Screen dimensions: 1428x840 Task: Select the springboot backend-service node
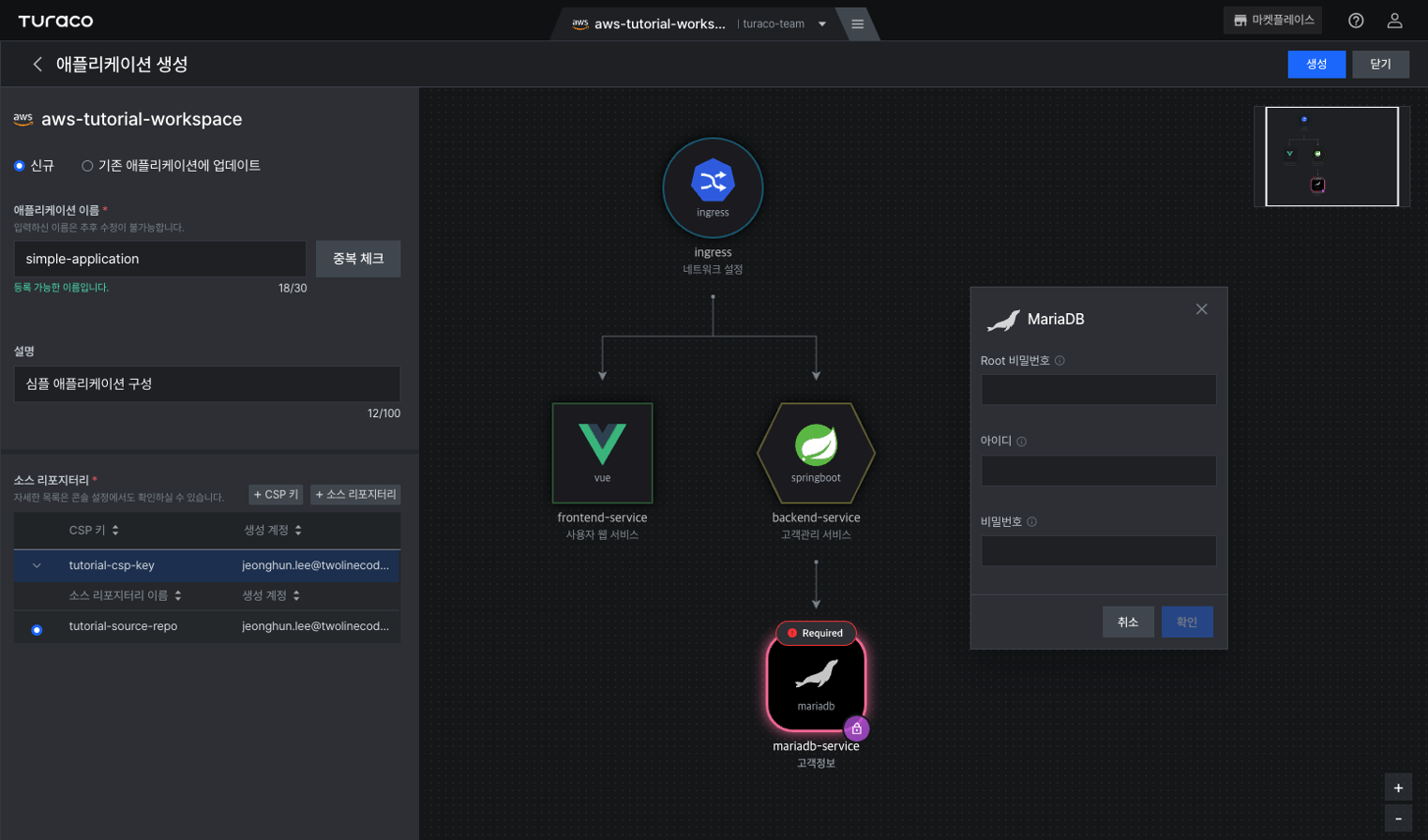(x=816, y=453)
